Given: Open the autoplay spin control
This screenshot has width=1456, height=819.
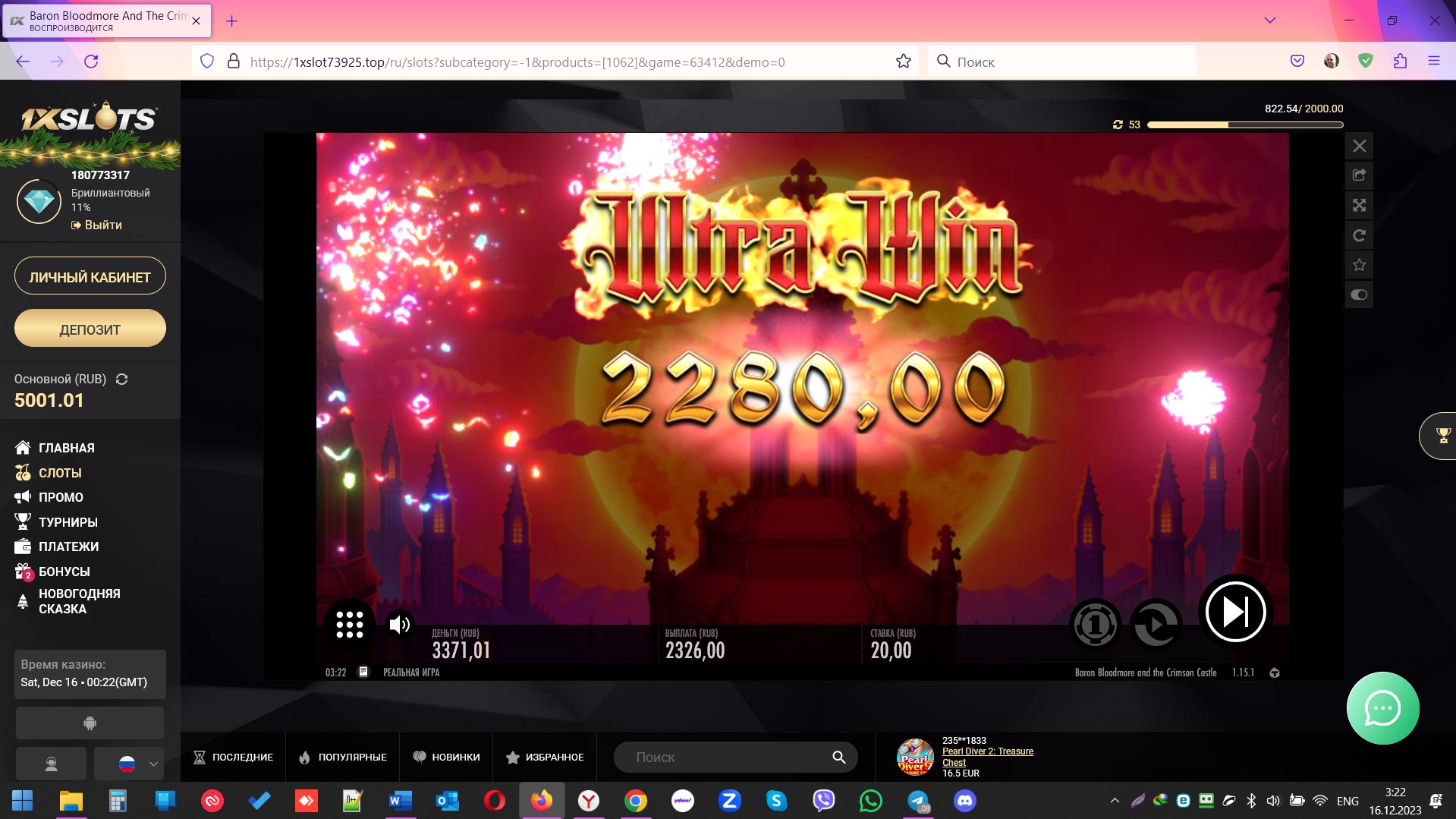Looking at the screenshot, I should pyautogui.click(x=1156, y=625).
